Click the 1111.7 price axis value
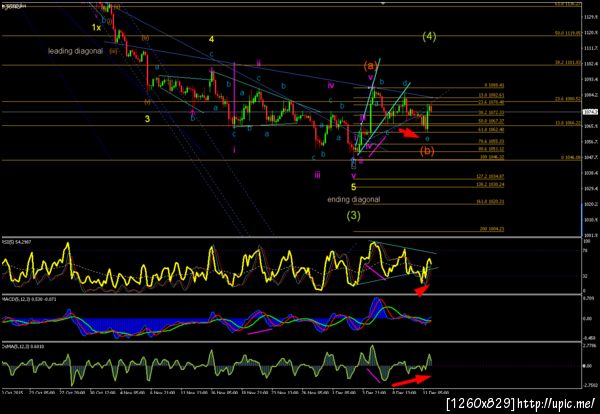600x414 pixels. pyautogui.click(x=591, y=48)
